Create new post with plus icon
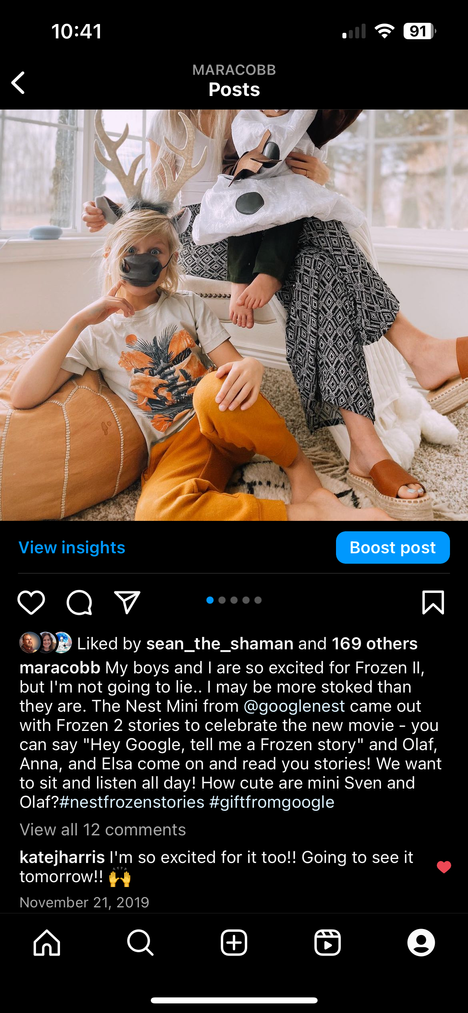468x1013 pixels. (234, 943)
